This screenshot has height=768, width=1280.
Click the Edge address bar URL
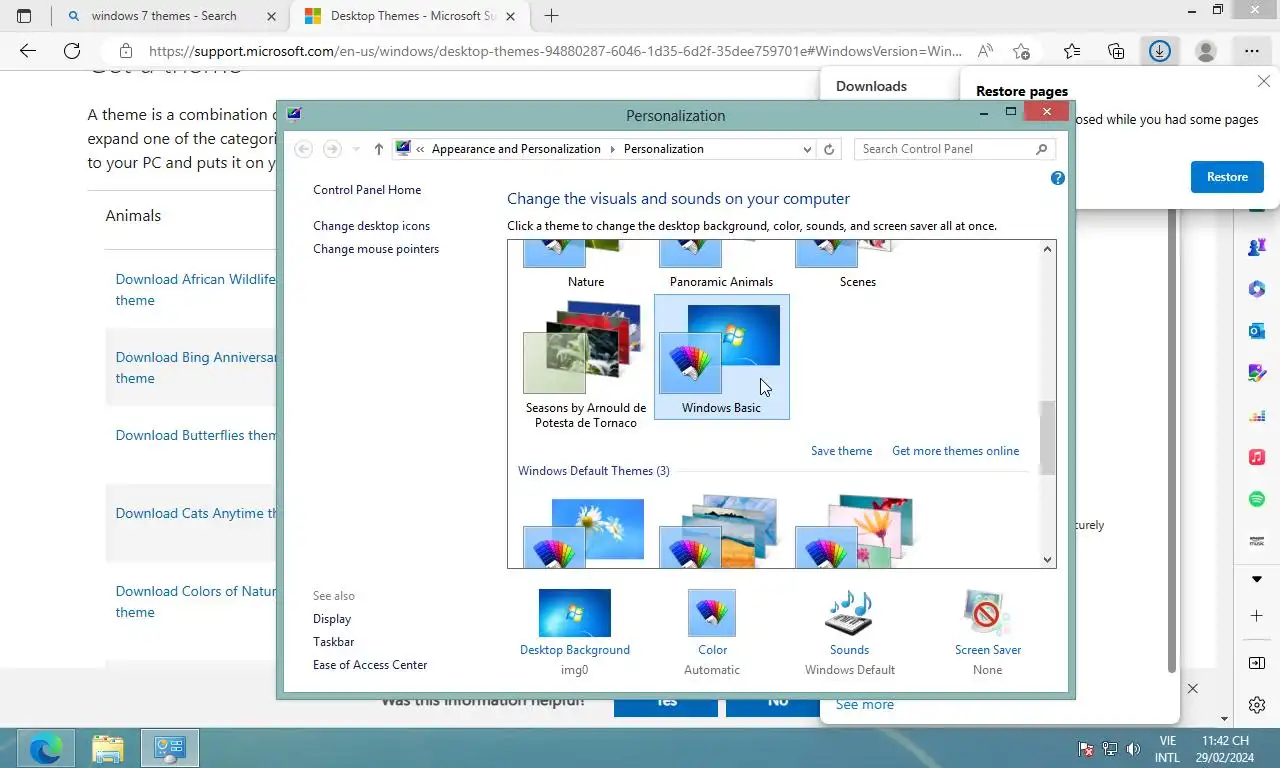554,51
